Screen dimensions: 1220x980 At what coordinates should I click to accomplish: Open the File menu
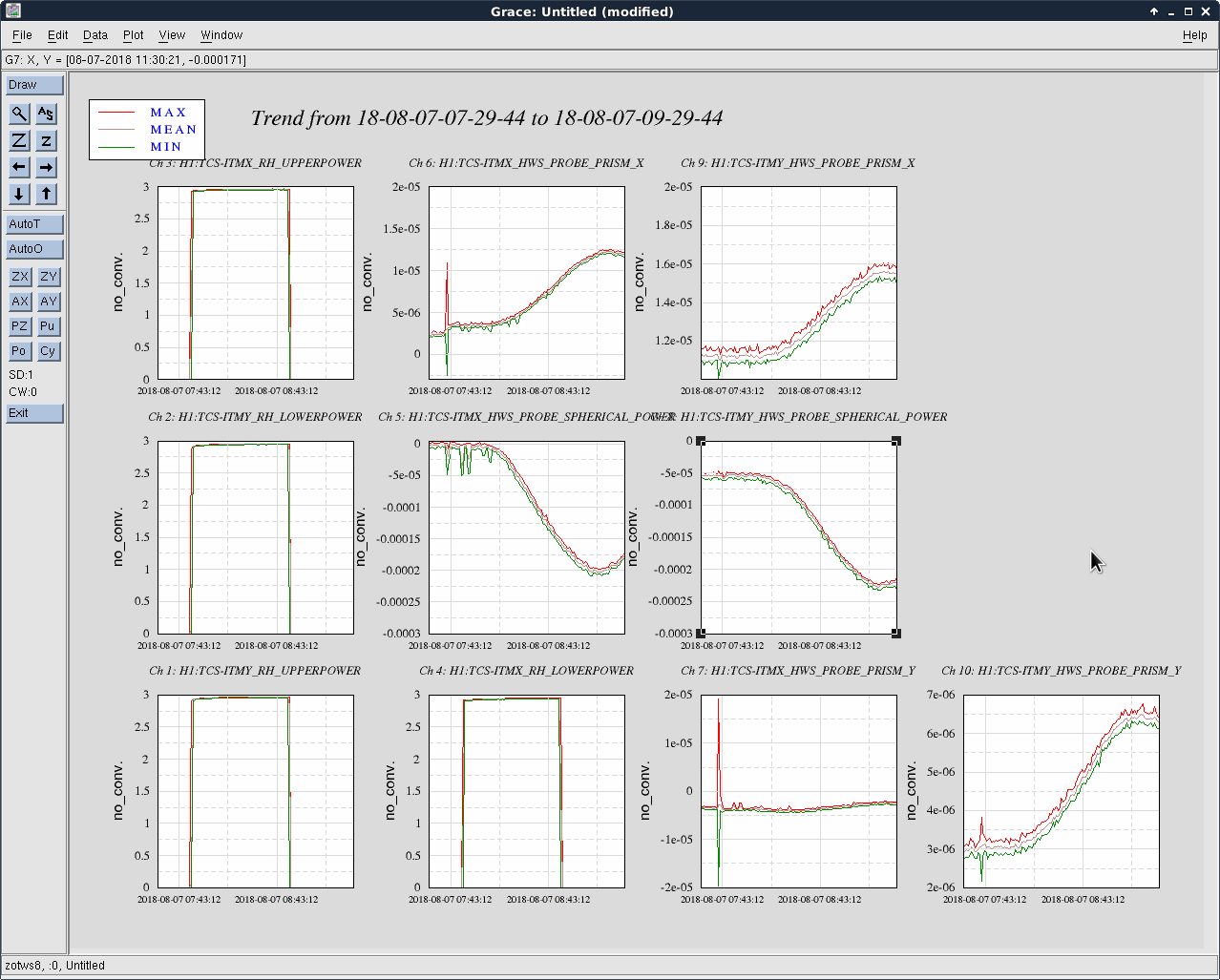tap(22, 35)
